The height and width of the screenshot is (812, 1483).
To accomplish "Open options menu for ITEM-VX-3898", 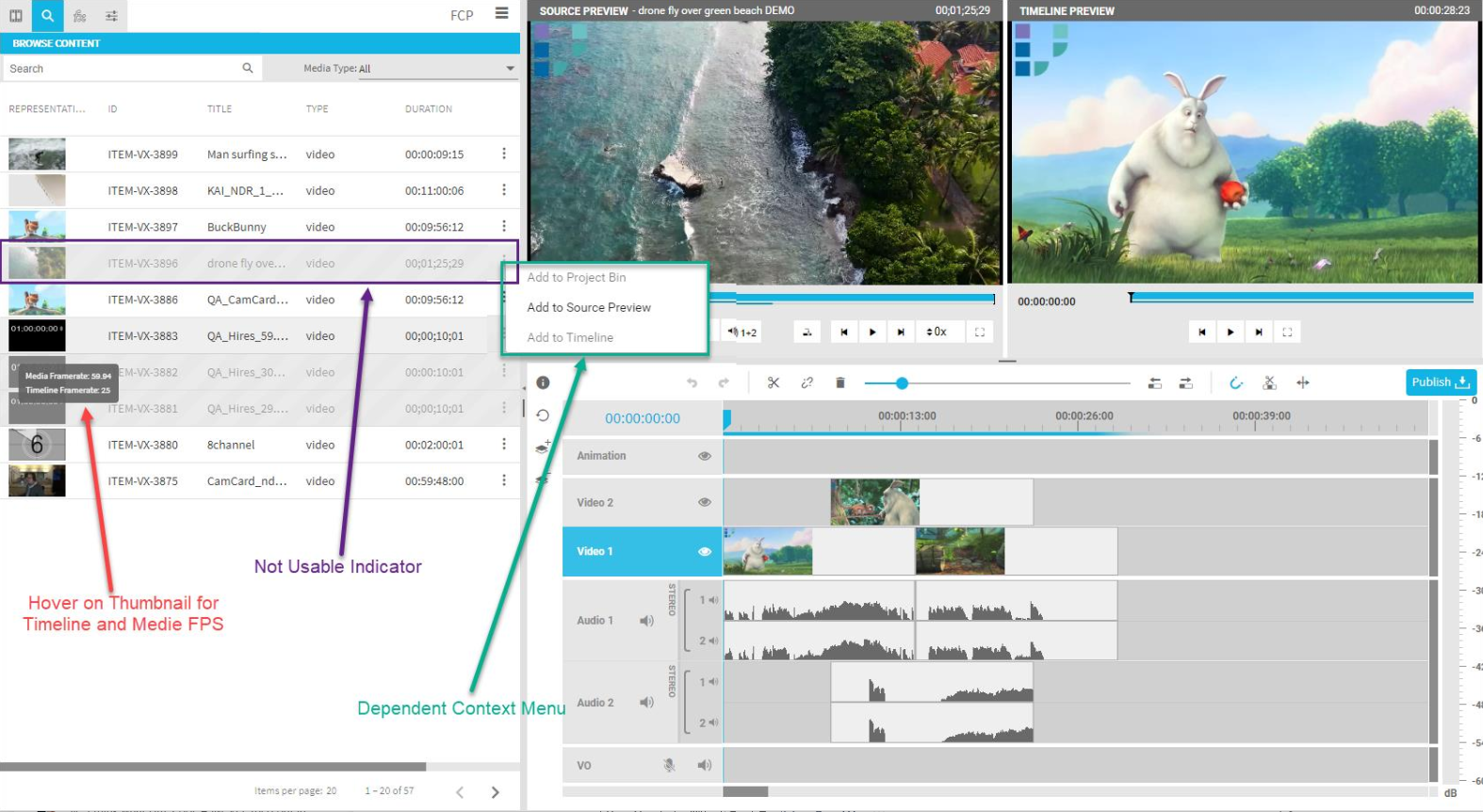I will point(504,190).
